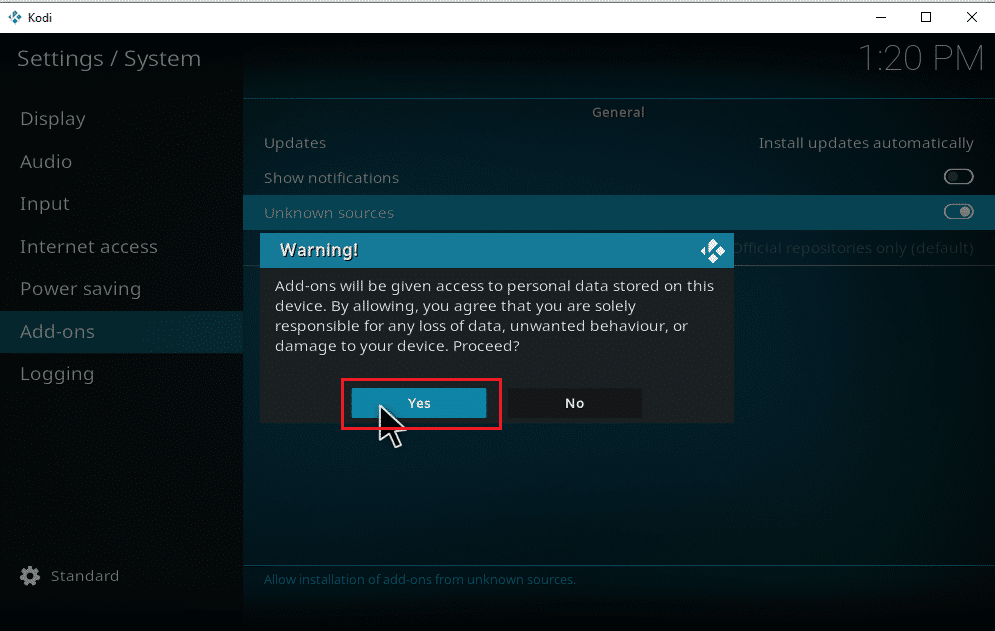Open the Updates option set to Install updates automatically
Screen dimensions: 995x631
tap(865, 143)
